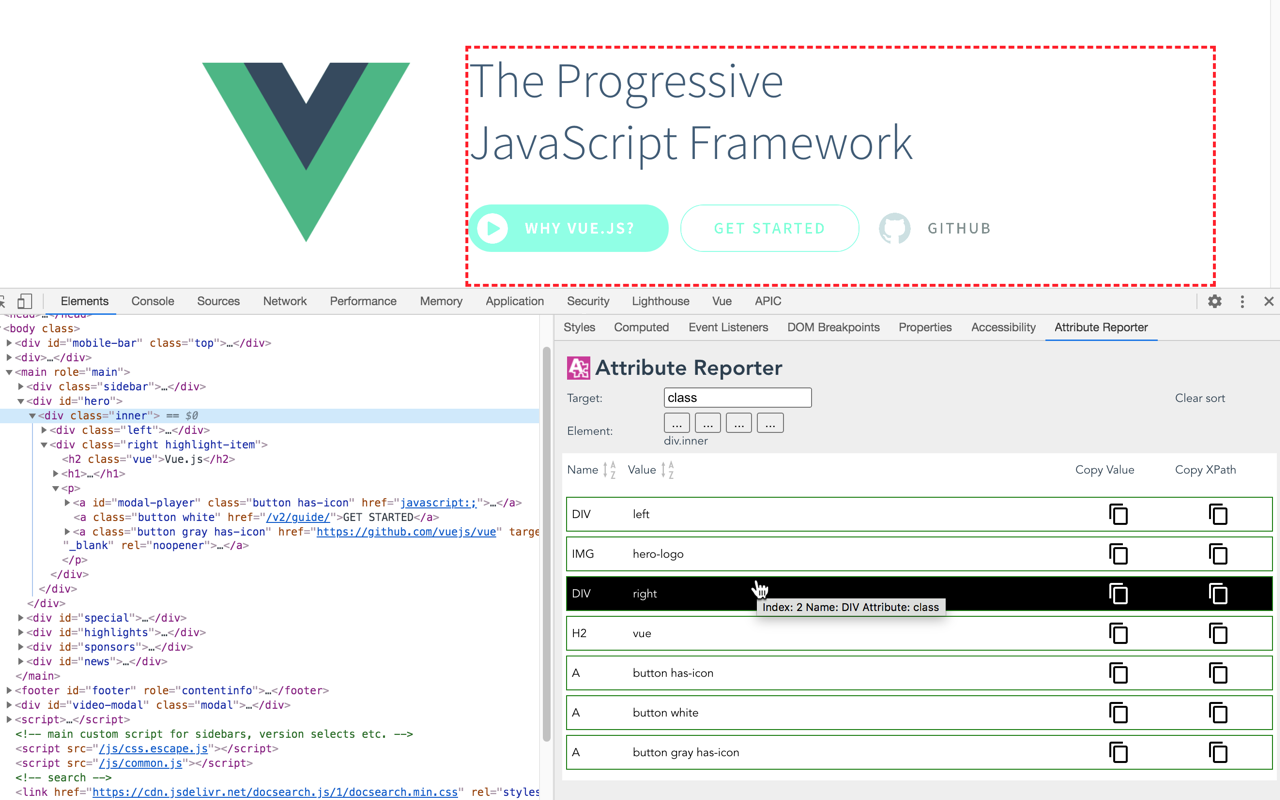Click Clear sort in Attribute Reporter

[x=1200, y=398]
